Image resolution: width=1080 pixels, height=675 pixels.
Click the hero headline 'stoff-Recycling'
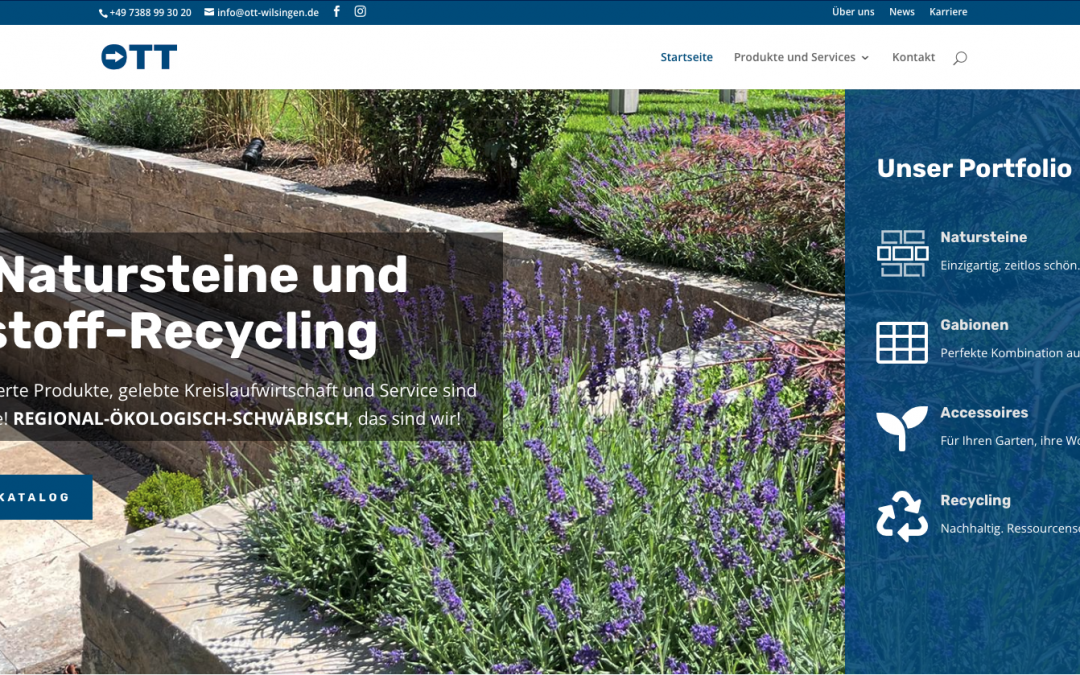coord(189,333)
